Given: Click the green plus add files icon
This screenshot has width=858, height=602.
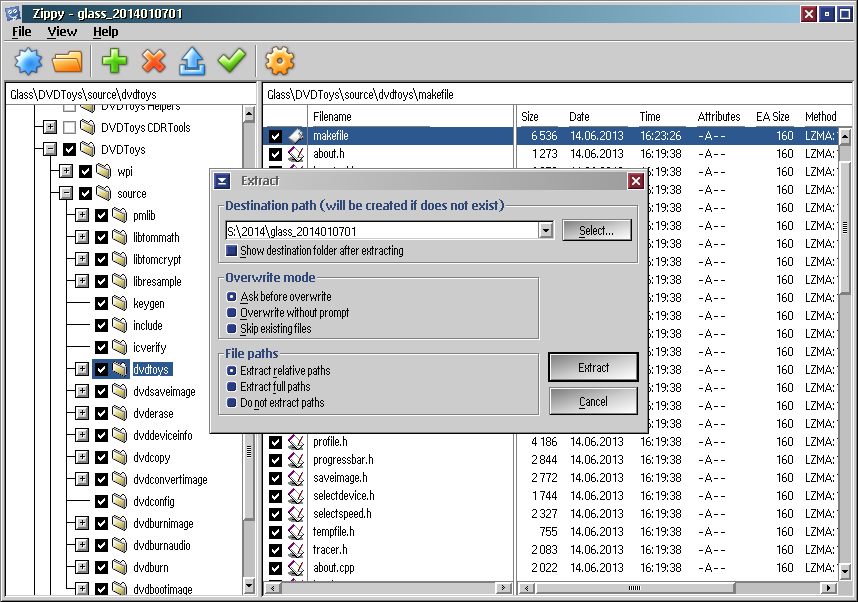Looking at the screenshot, I should coord(115,61).
